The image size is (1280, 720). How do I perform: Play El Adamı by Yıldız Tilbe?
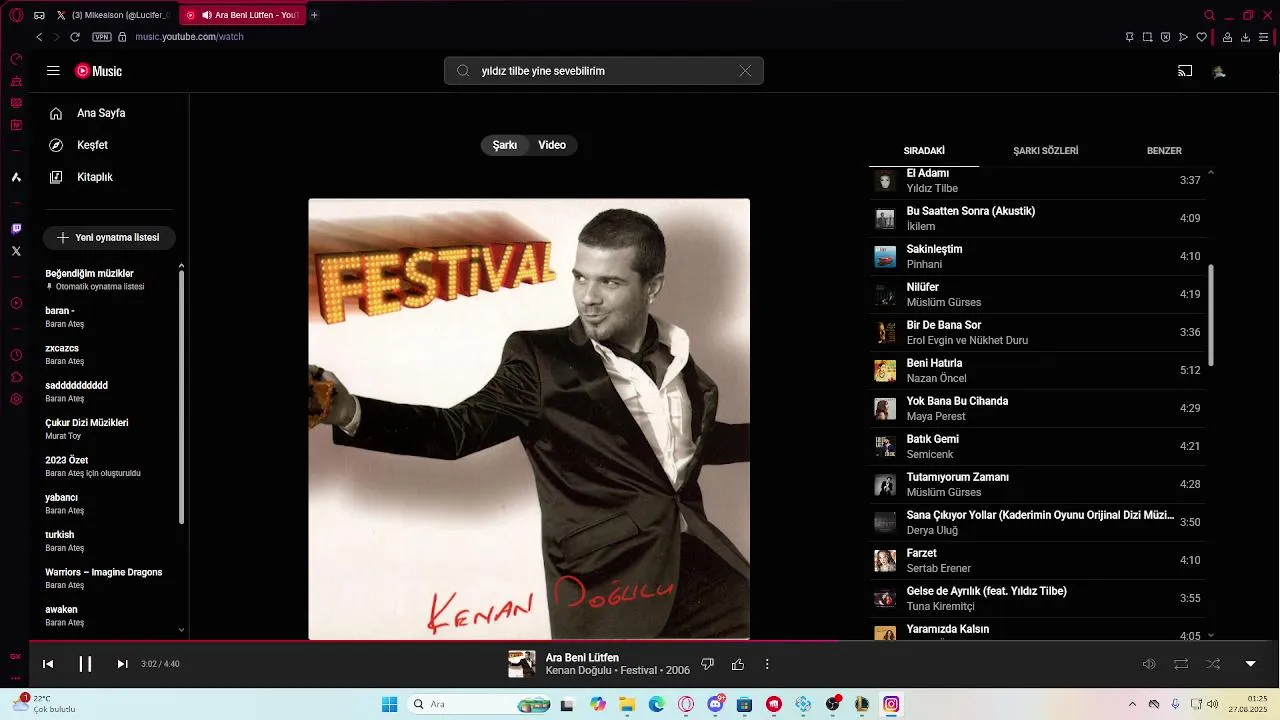point(1037,180)
